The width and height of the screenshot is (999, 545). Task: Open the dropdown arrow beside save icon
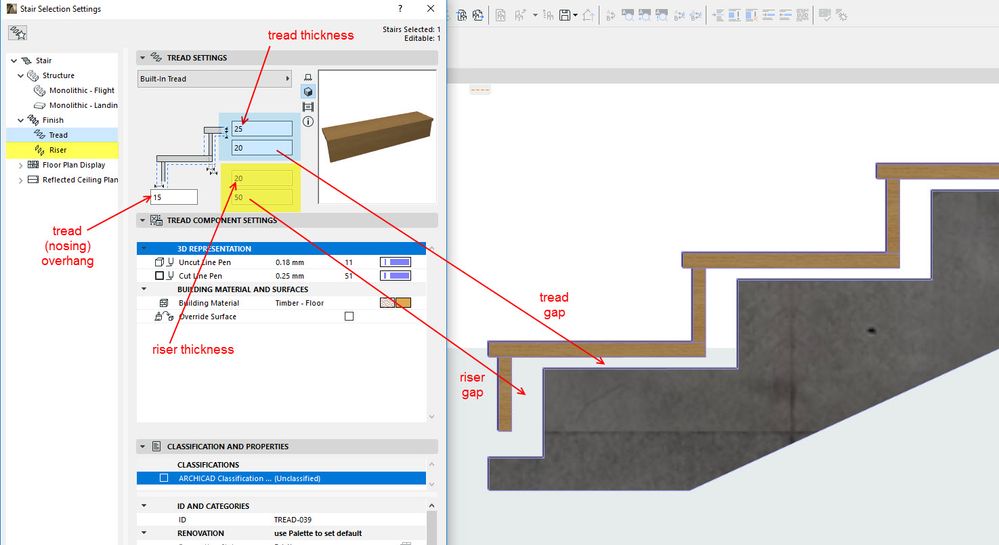575,15
